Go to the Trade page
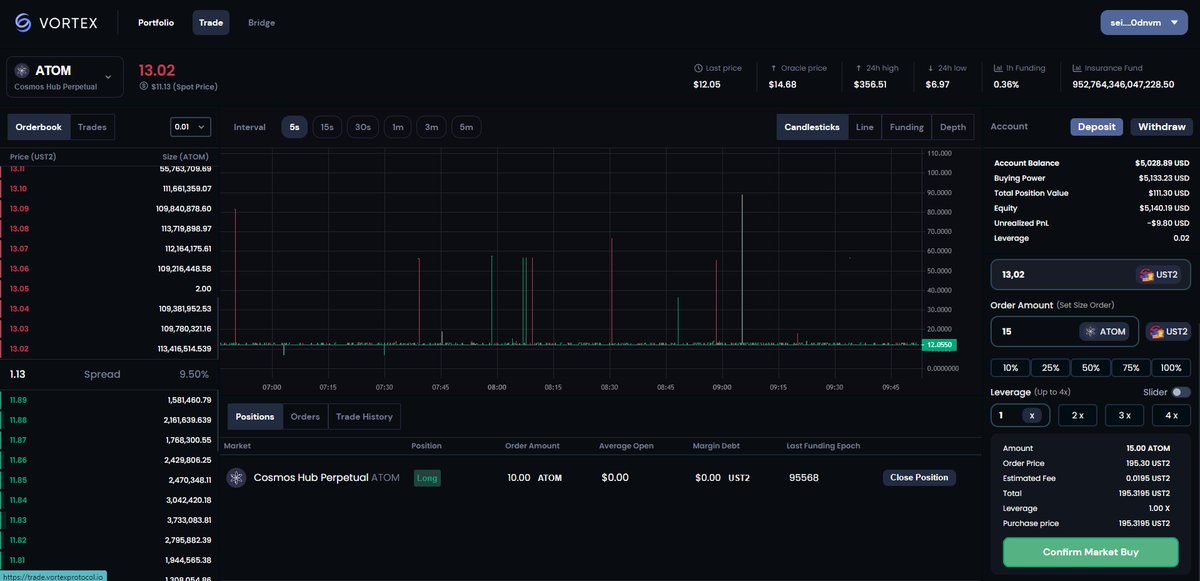 click(x=211, y=22)
